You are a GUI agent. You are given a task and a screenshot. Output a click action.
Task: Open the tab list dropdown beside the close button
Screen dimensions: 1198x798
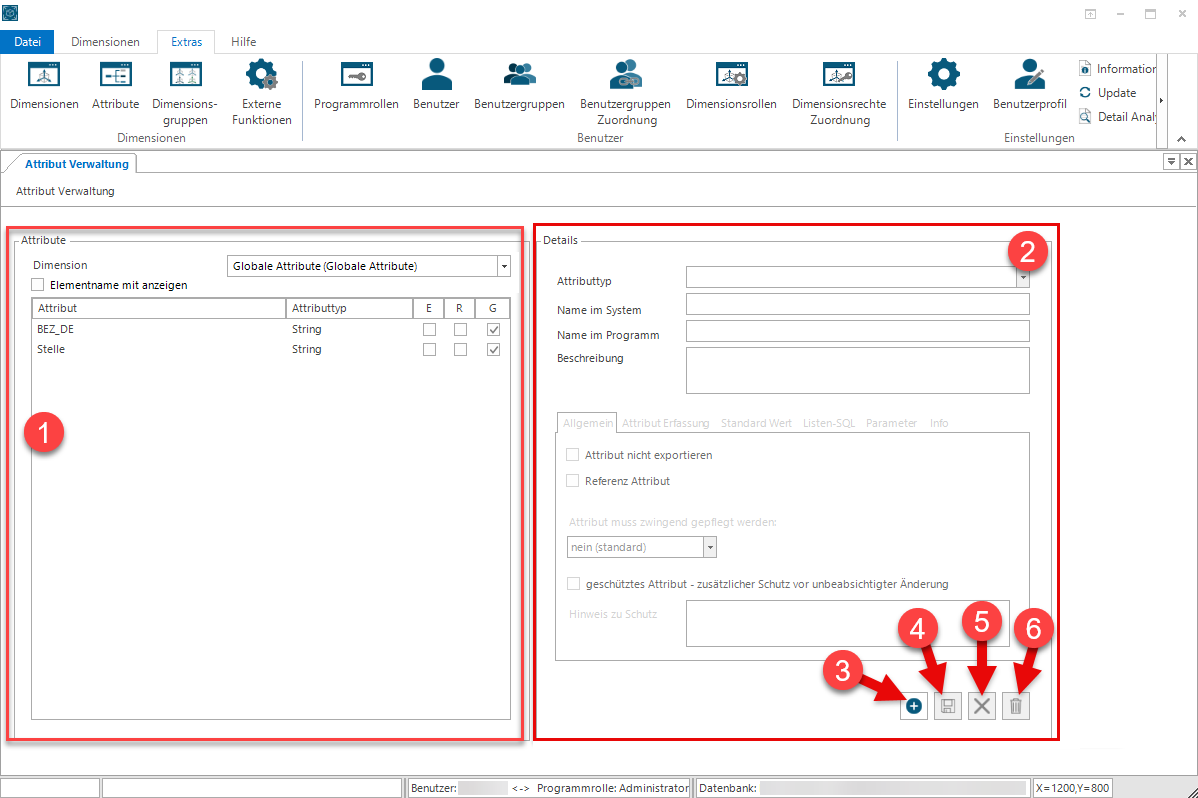click(x=1170, y=161)
